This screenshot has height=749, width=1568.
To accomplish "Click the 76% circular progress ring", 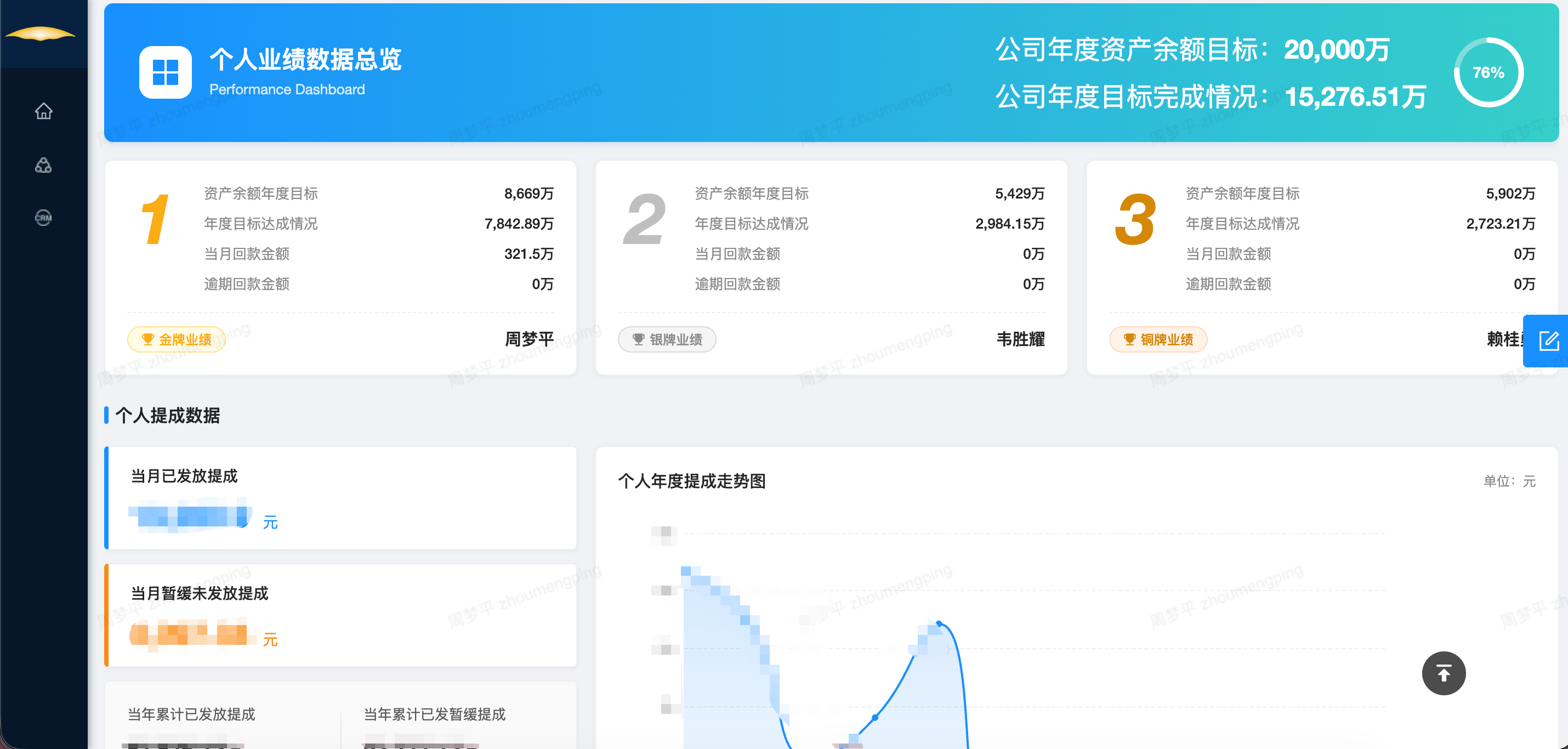I will tap(1489, 72).
